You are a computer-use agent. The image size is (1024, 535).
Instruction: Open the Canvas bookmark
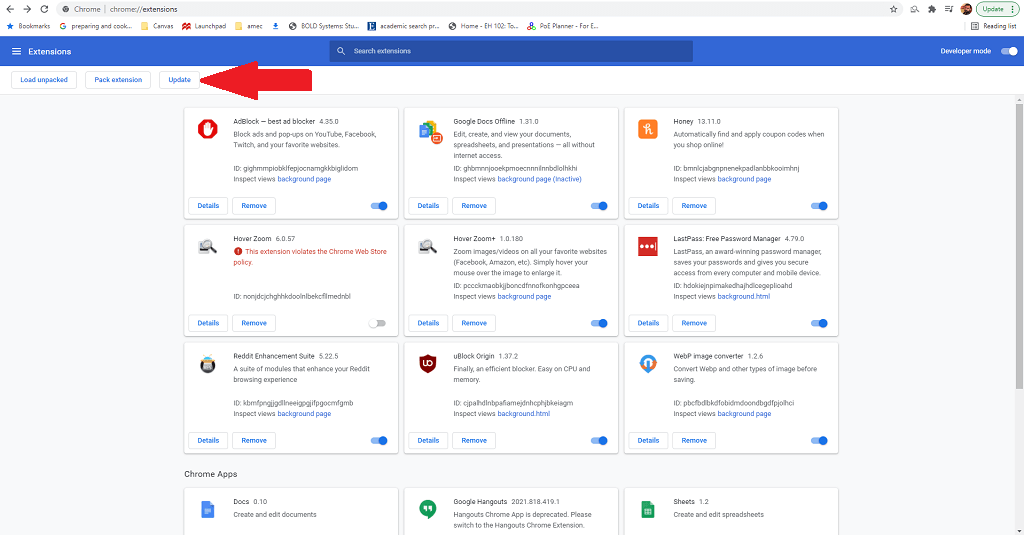pyautogui.click(x=158, y=26)
